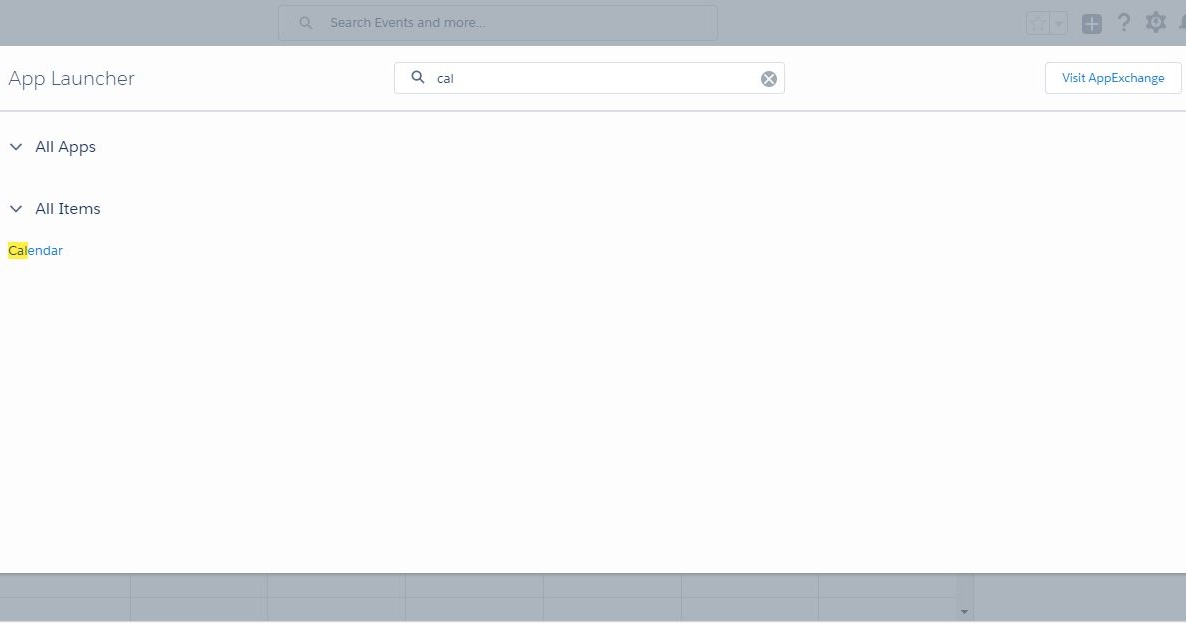The image size is (1186, 623).
Task: Click the Visit AppExchange button
Action: point(1113,77)
